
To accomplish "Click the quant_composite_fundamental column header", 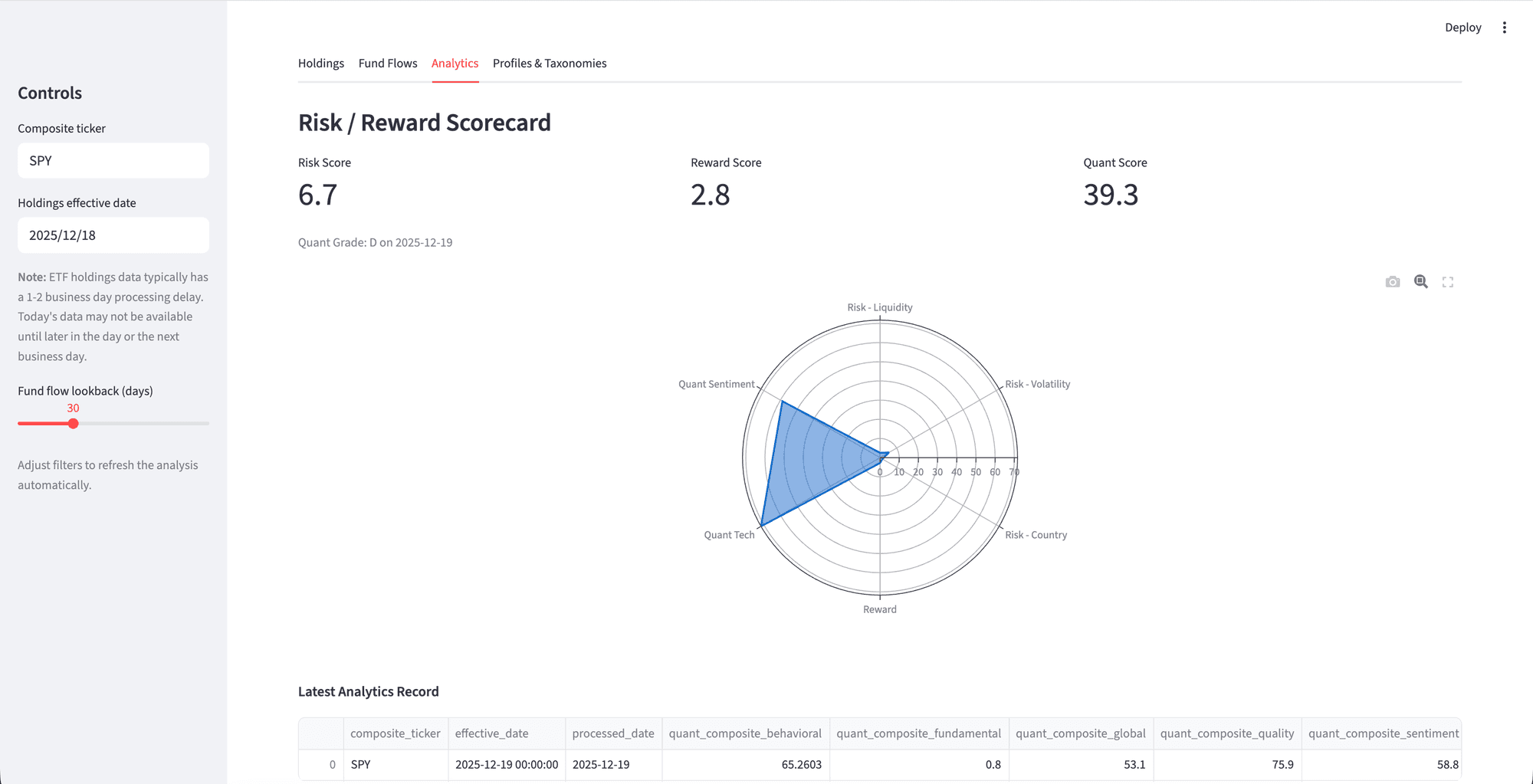I will (x=918, y=733).
